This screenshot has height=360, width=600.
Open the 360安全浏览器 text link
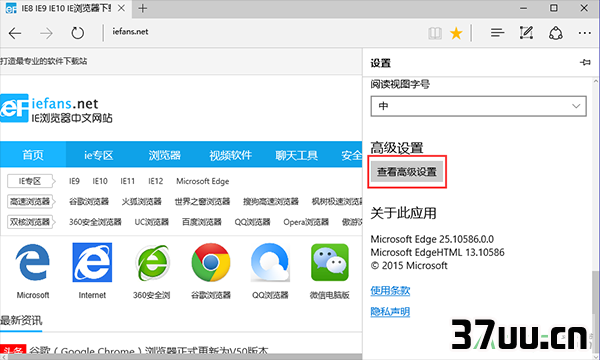(95, 222)
